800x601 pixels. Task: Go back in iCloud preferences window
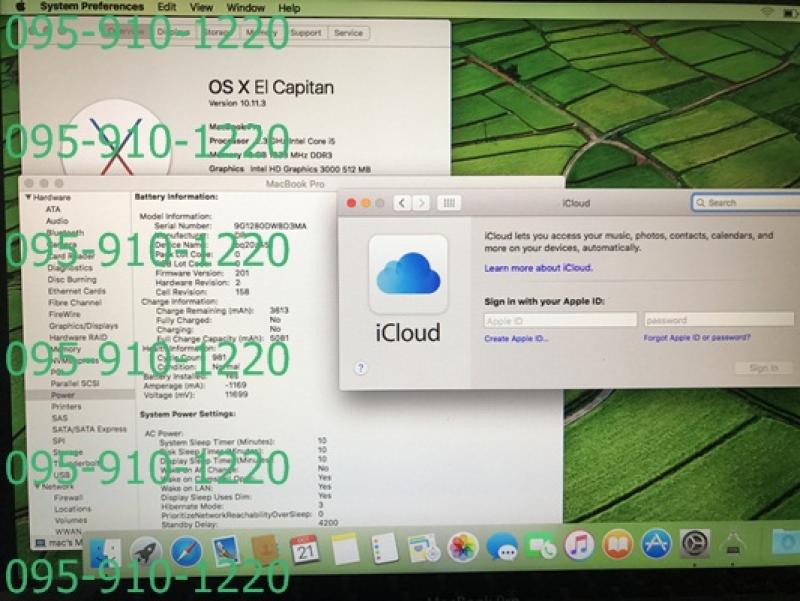click(402, 203)
